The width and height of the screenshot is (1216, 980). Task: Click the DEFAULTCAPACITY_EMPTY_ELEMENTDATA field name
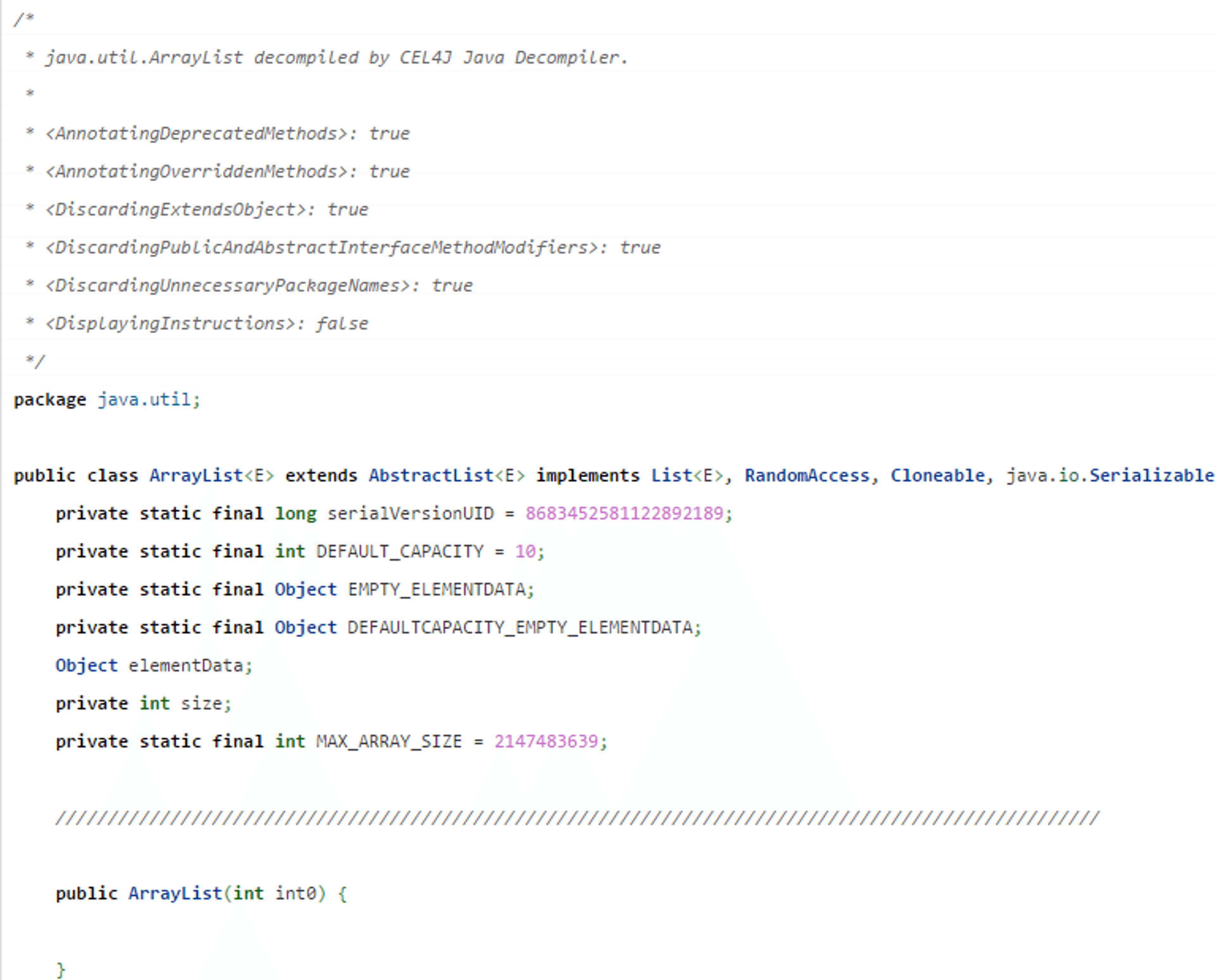click(x=520, y=627)
